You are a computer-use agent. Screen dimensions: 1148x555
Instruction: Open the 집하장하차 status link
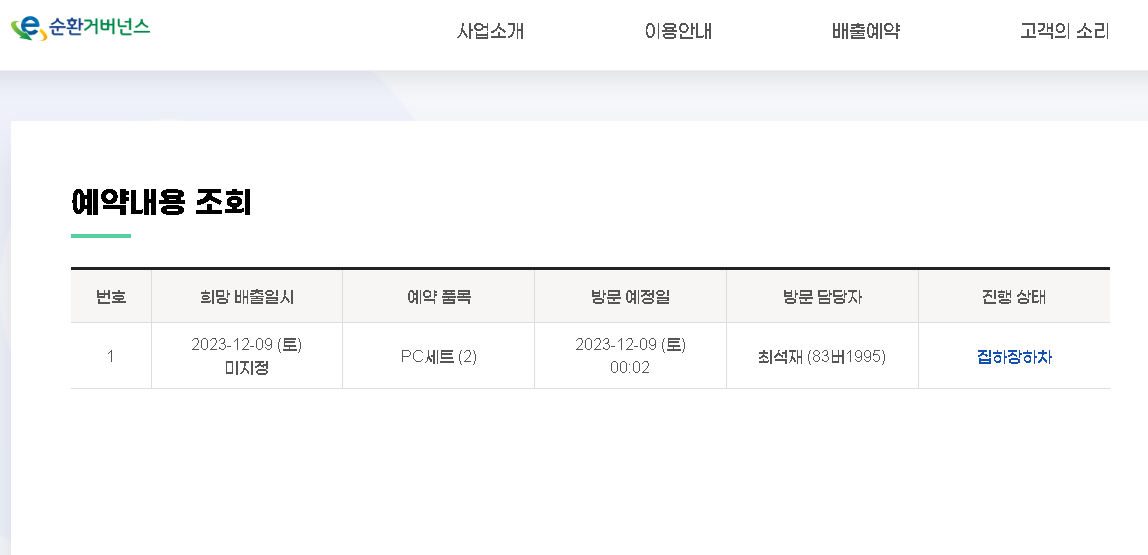click(1014, 356)
